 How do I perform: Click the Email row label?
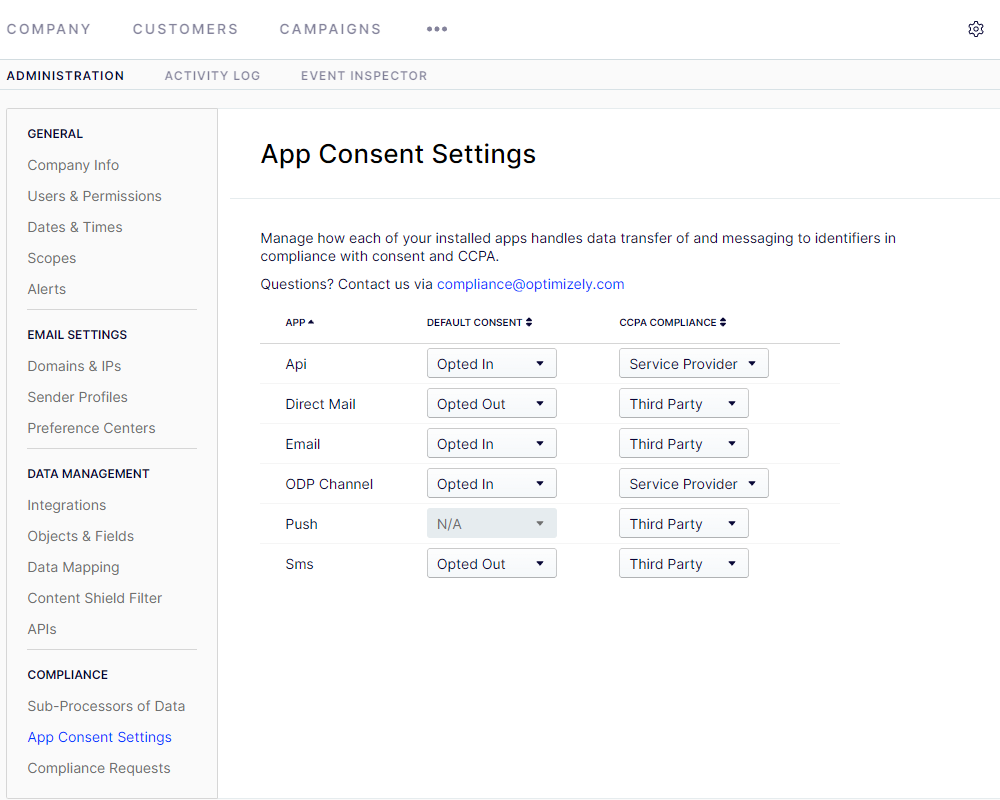(x=303, y=445)
